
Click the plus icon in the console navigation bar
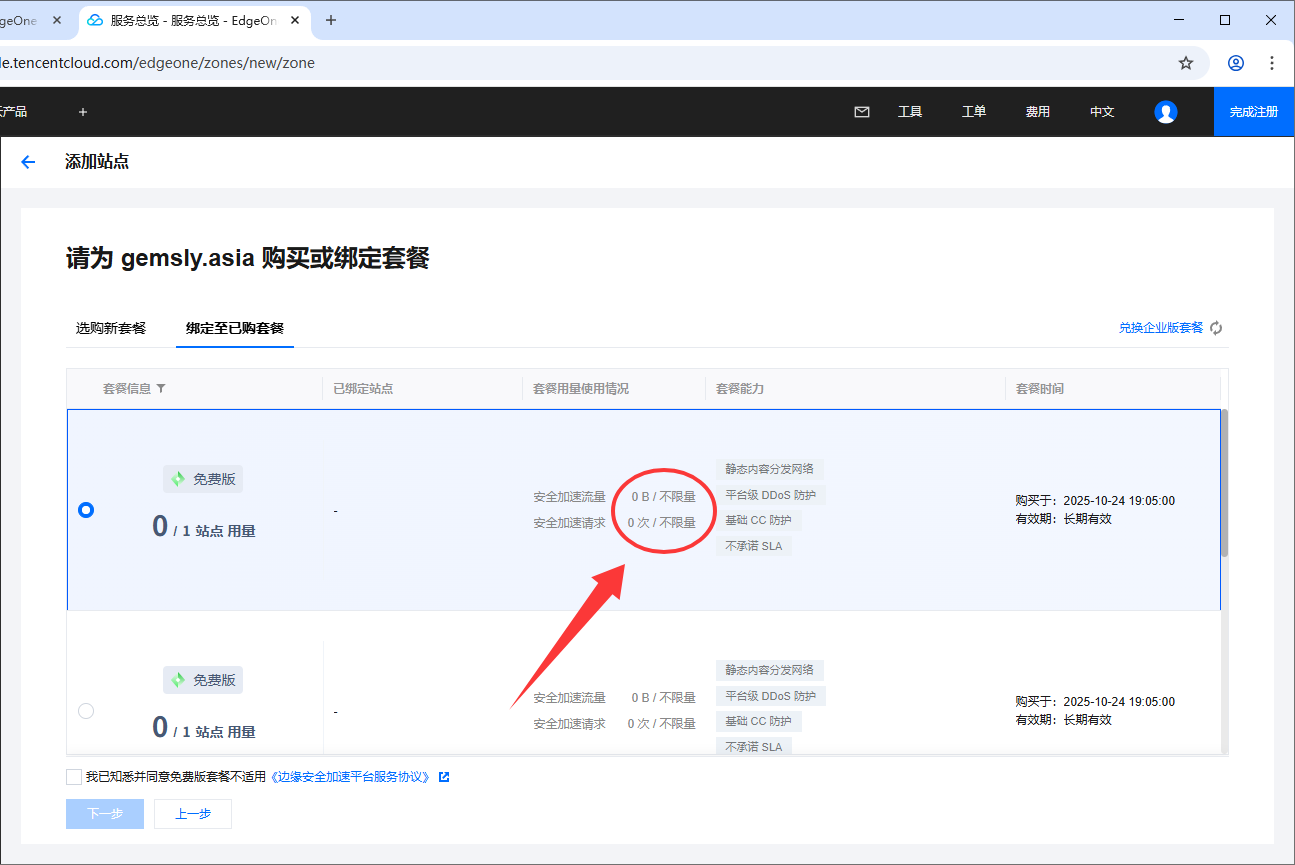[x=83, y=112]
